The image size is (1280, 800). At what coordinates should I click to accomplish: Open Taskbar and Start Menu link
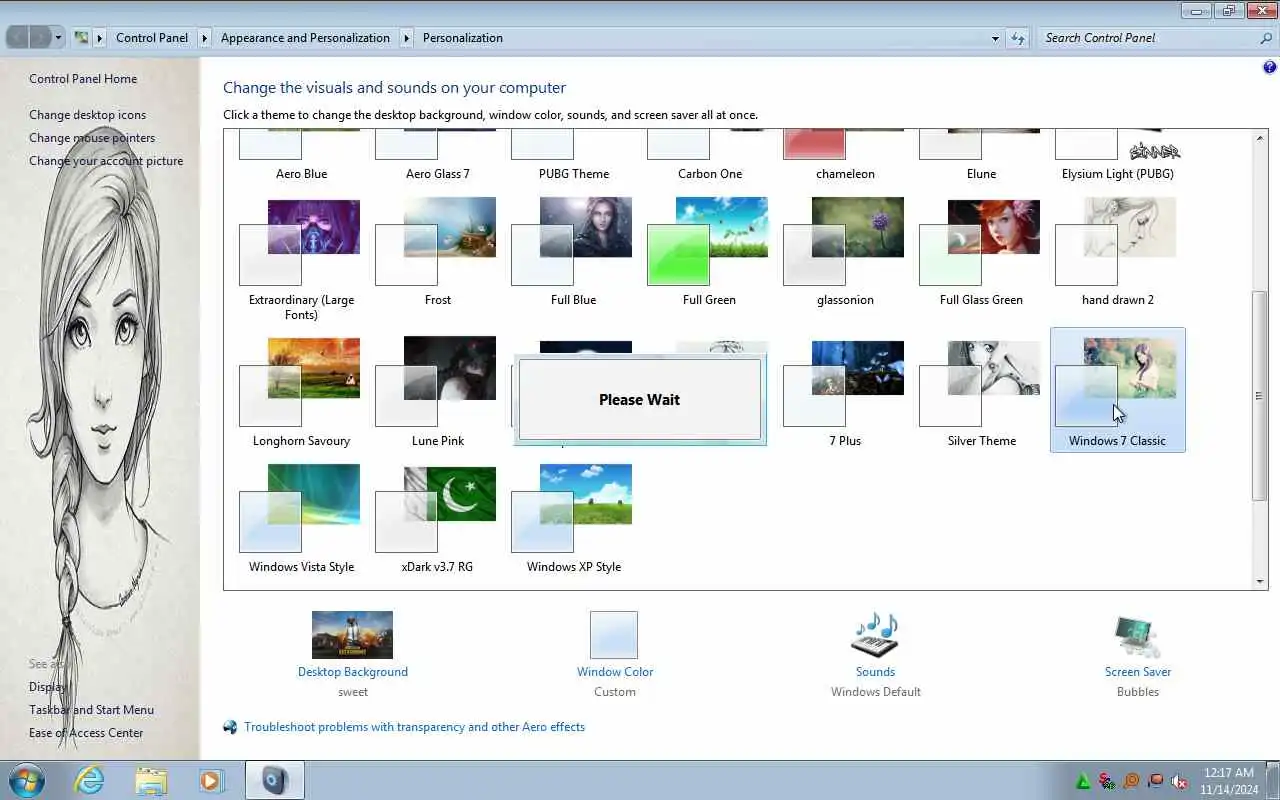tap(91, 710)
